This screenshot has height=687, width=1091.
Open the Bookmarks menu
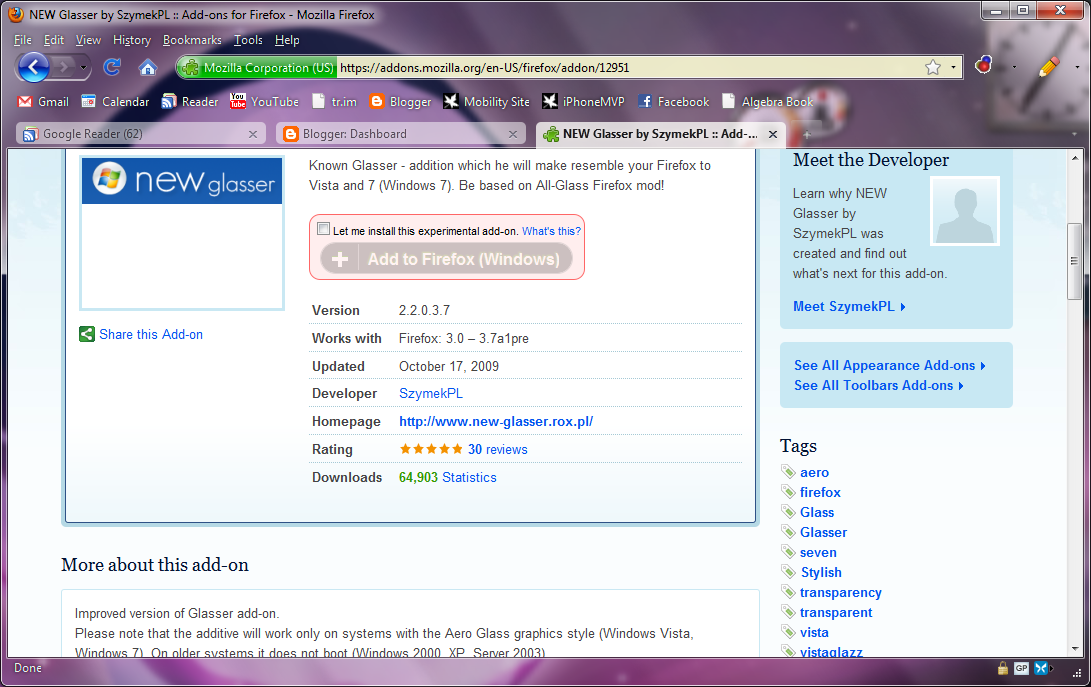point(192,40)
